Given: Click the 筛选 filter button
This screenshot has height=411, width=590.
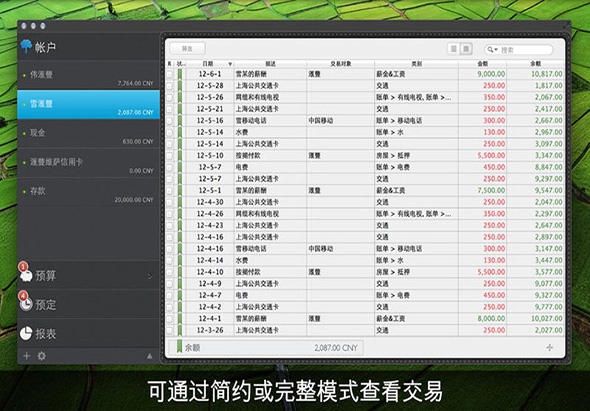Looking at the screenshot, I should [x=187, y=49].
